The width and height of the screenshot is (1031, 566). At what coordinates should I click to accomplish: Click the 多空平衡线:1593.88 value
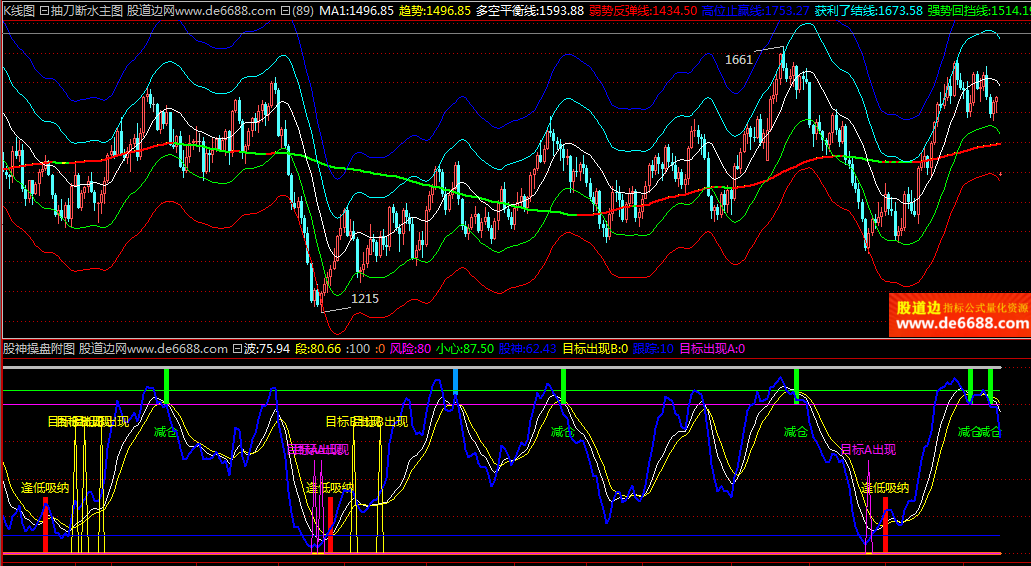529,11
